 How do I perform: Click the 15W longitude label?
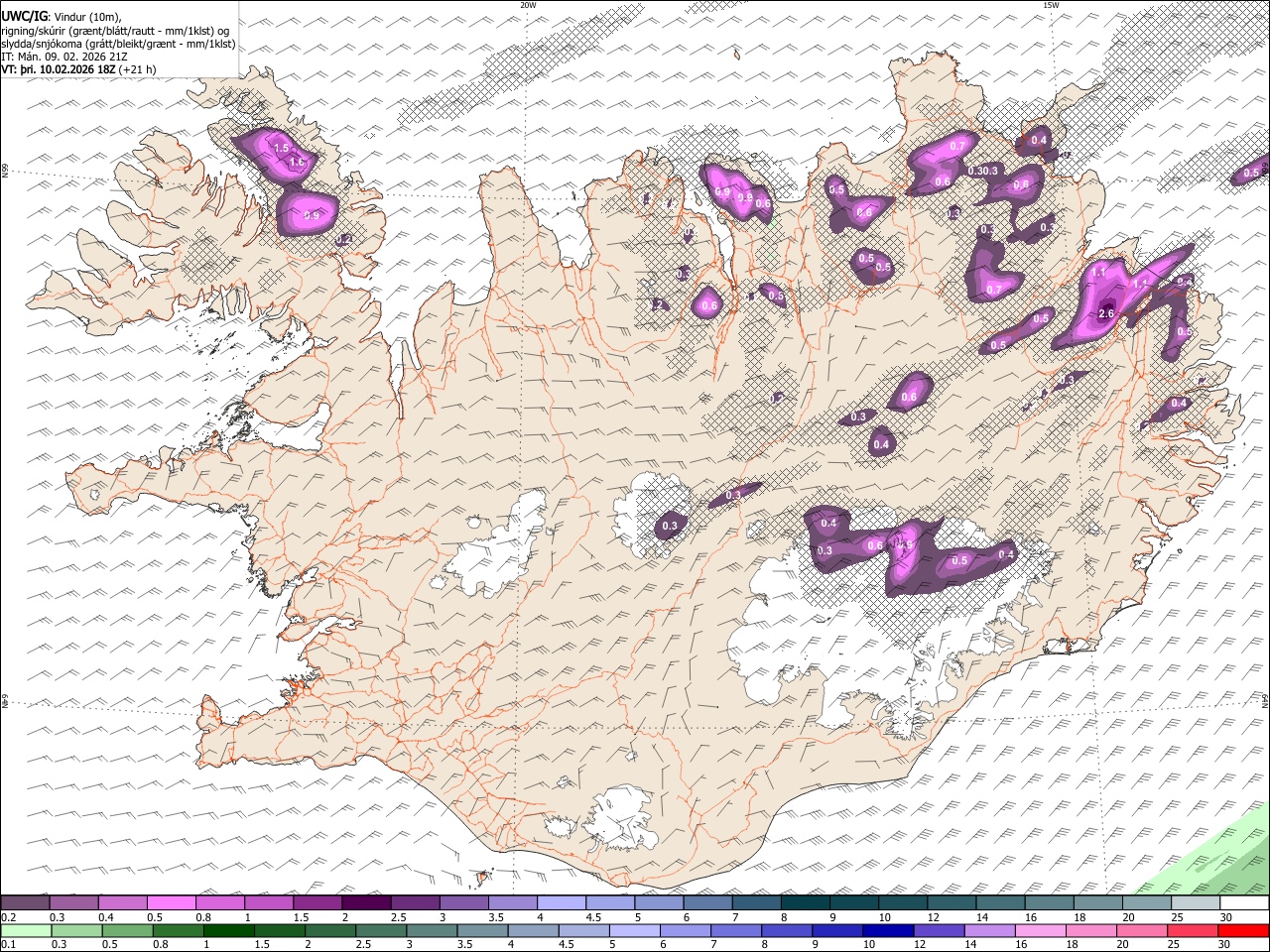point(1051,4)
